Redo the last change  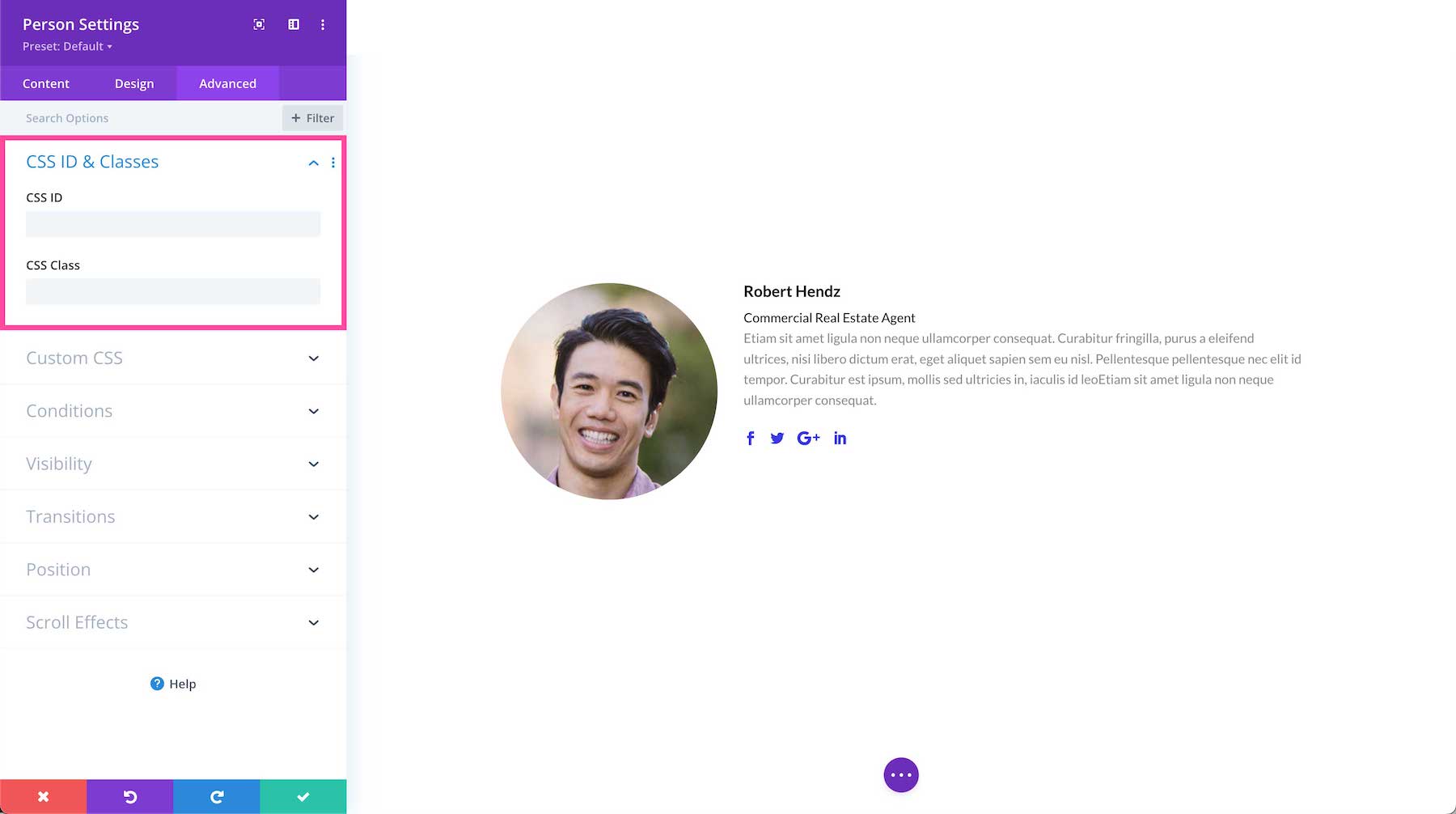point(215,796)
